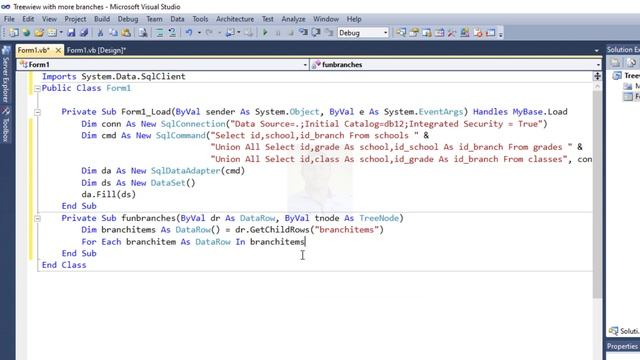Comment out the selected lines

click(159, 33)
